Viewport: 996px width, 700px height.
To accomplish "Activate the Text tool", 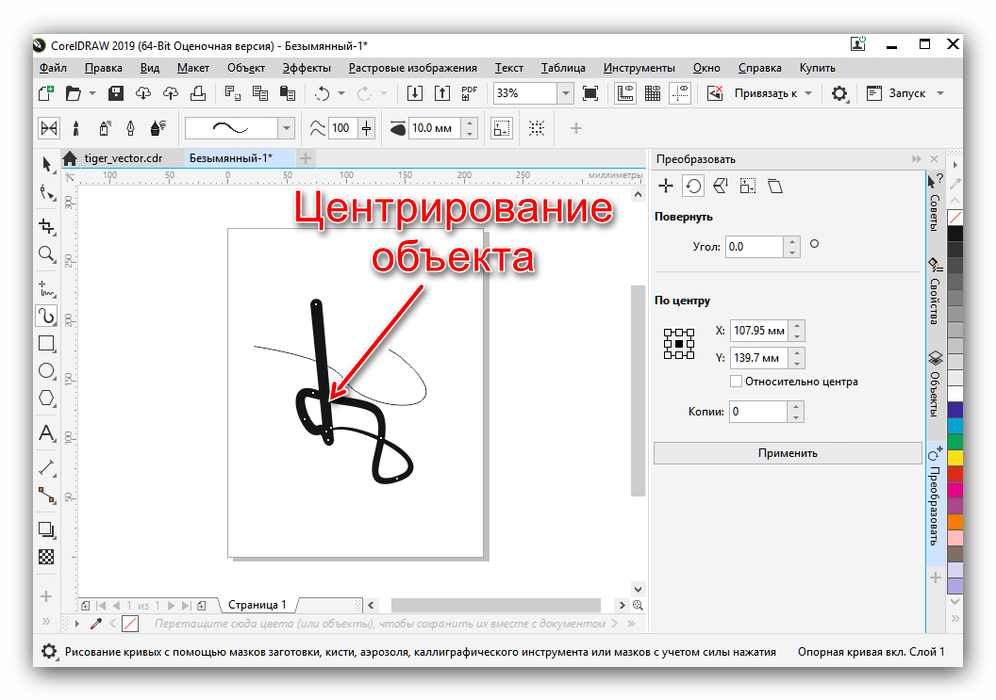I will 46,433.
